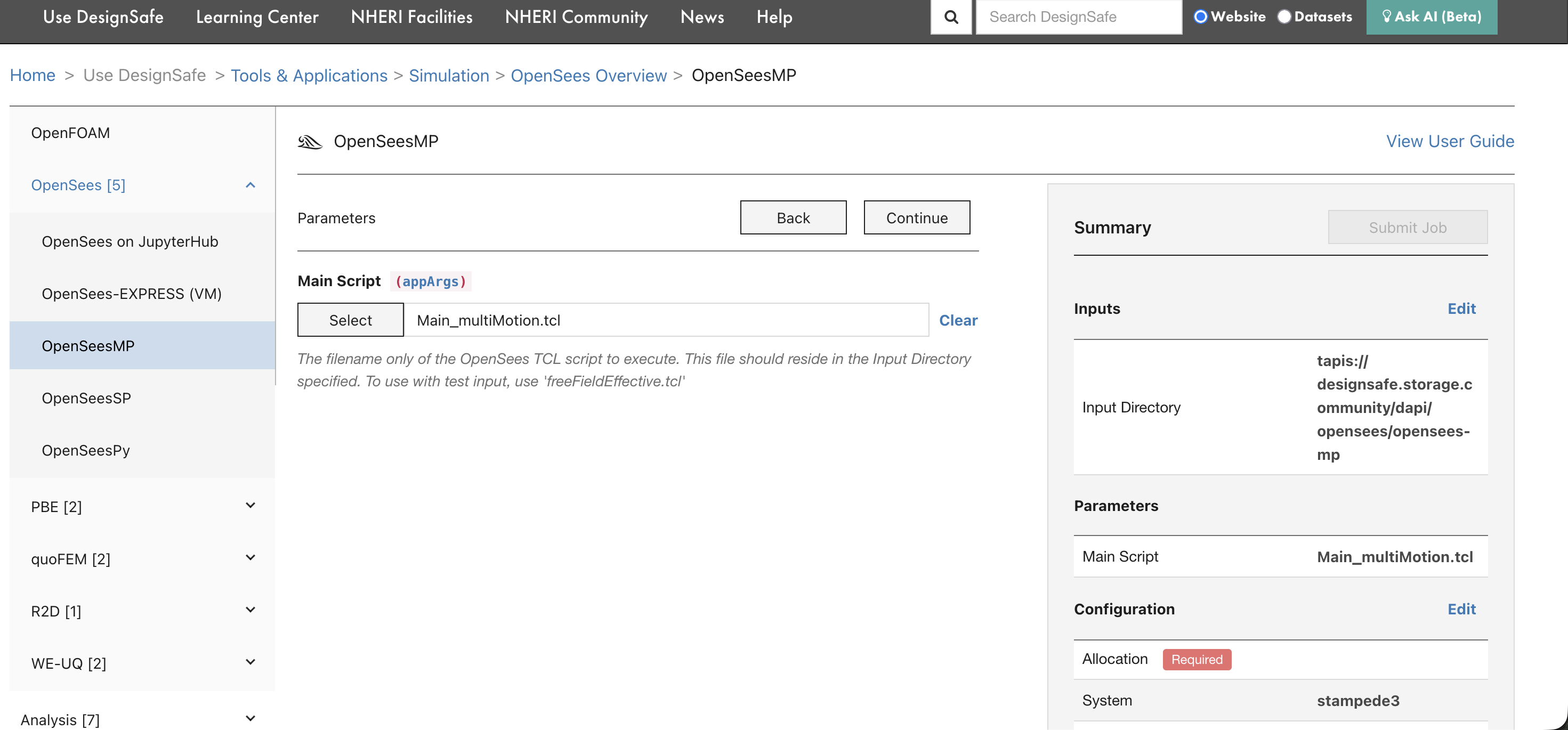
Task: Select the Website search radio button
Action: tap(1200, 17)
